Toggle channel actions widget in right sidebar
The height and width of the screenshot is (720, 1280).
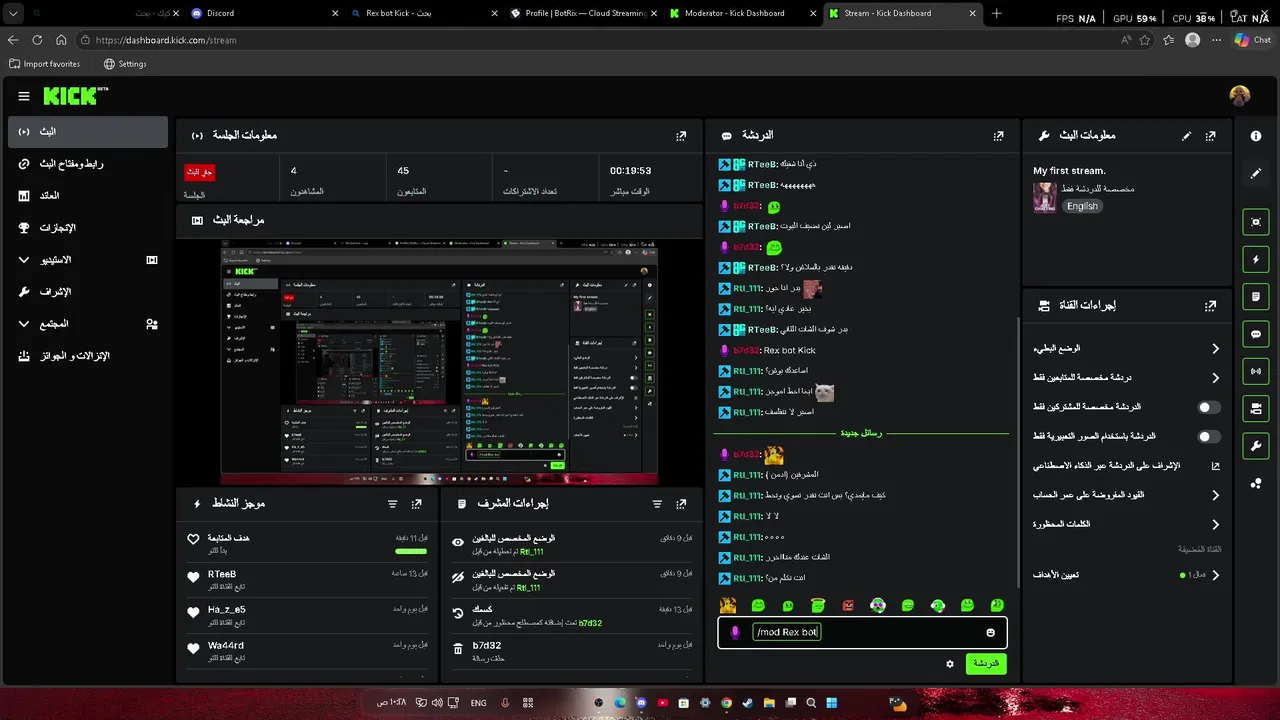coord(1256,408)
